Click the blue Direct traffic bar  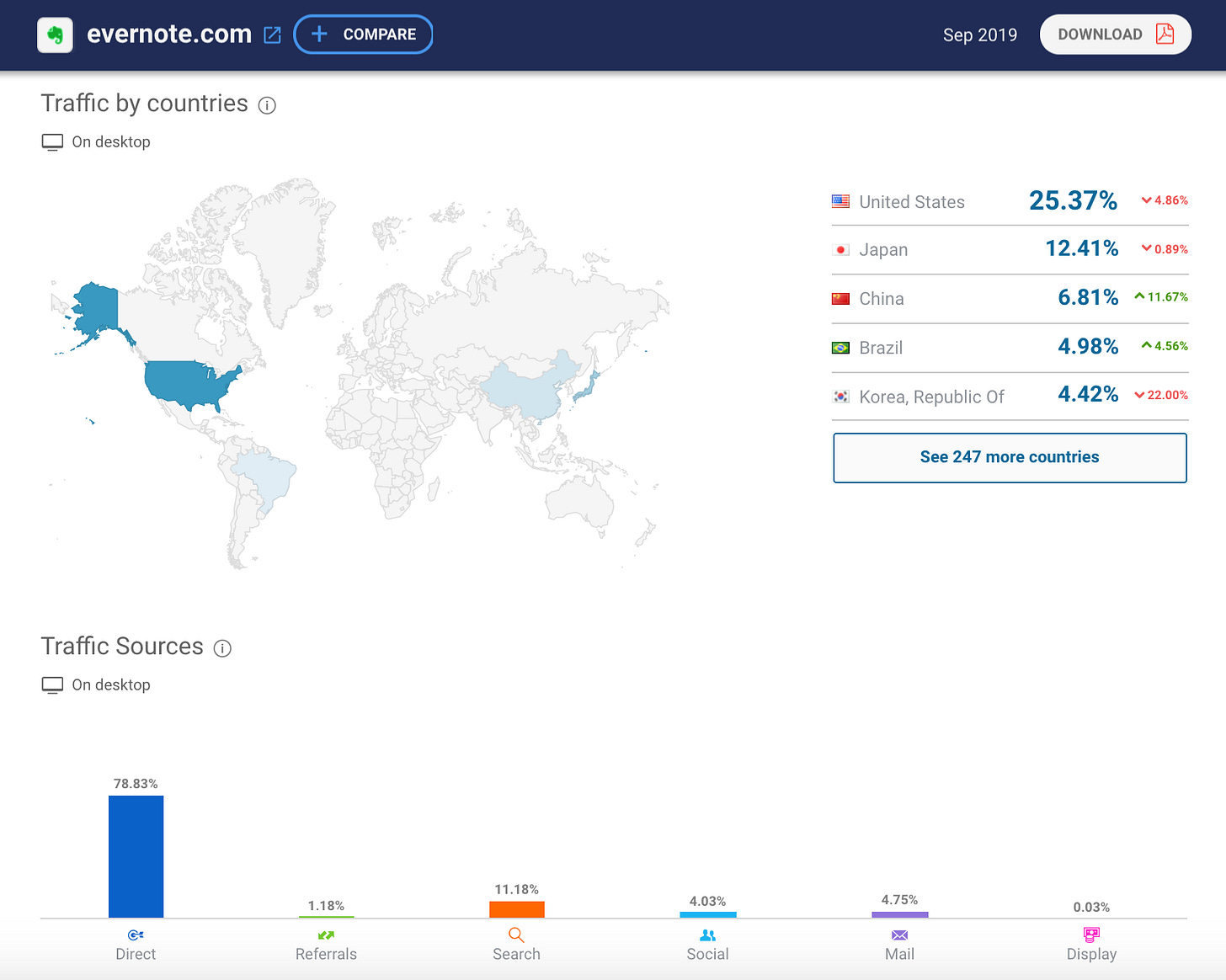(136, 857)
